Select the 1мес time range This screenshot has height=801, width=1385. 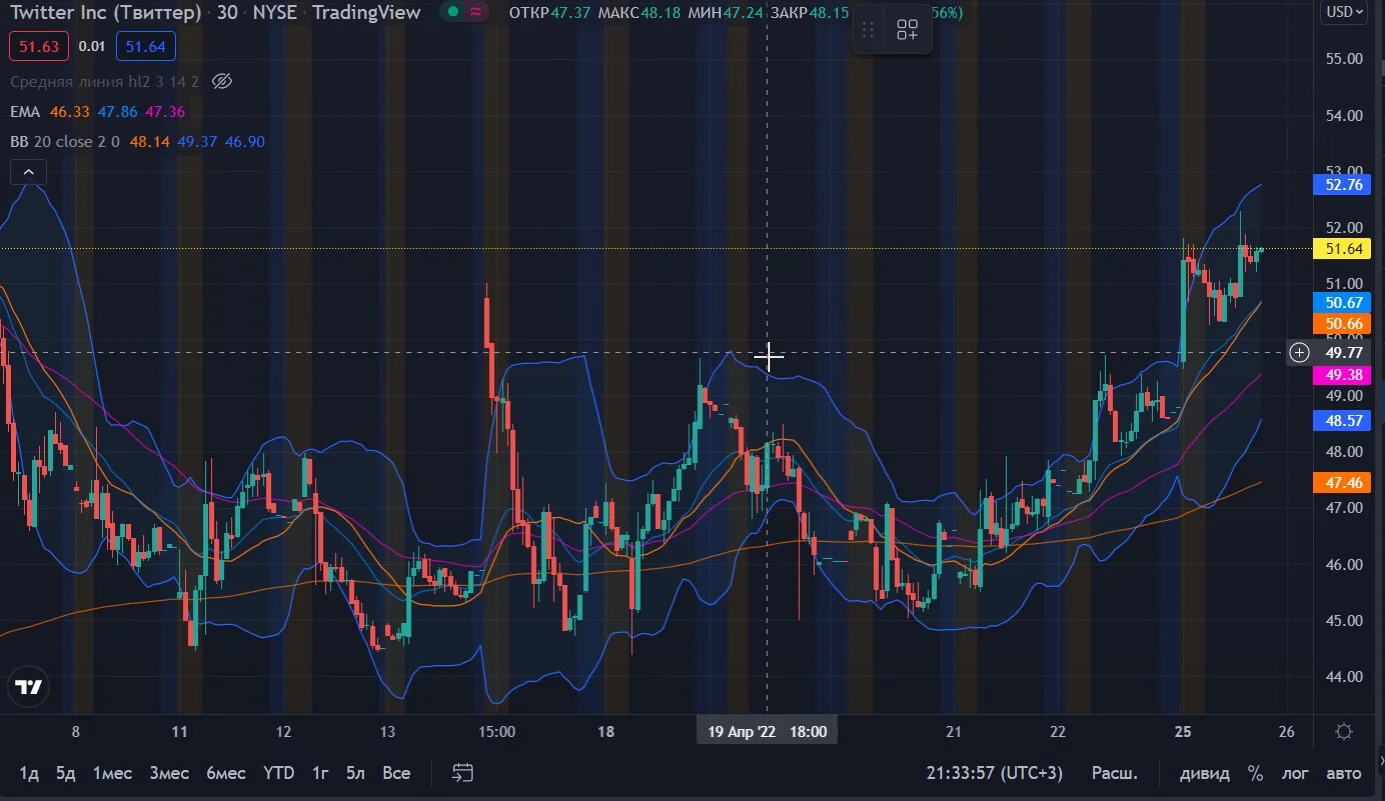tap(112, 773)
